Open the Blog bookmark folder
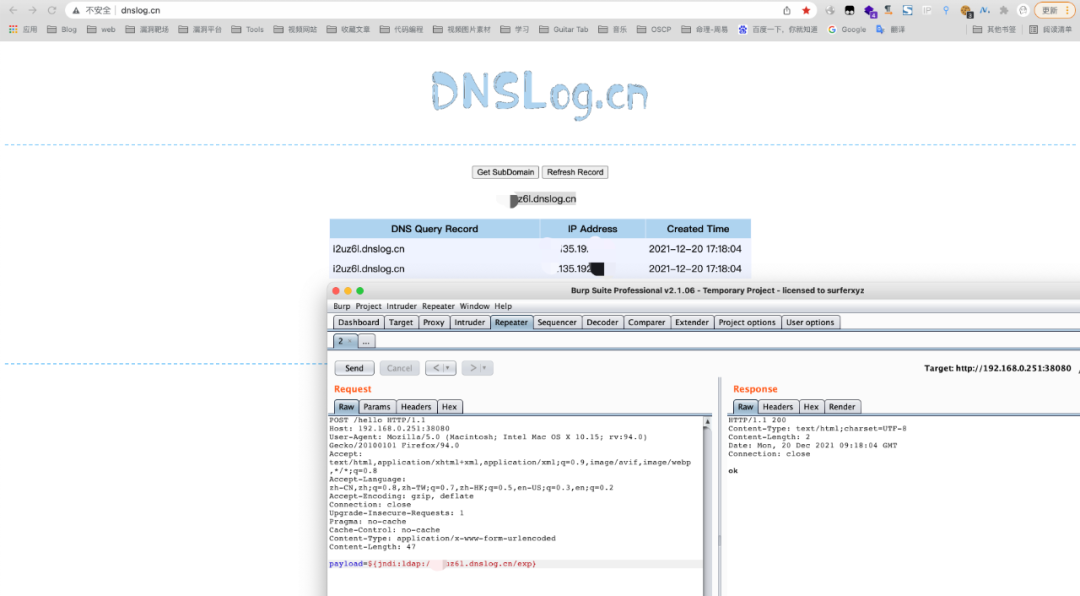The image size is (1080, 596). tap(62, 30)
